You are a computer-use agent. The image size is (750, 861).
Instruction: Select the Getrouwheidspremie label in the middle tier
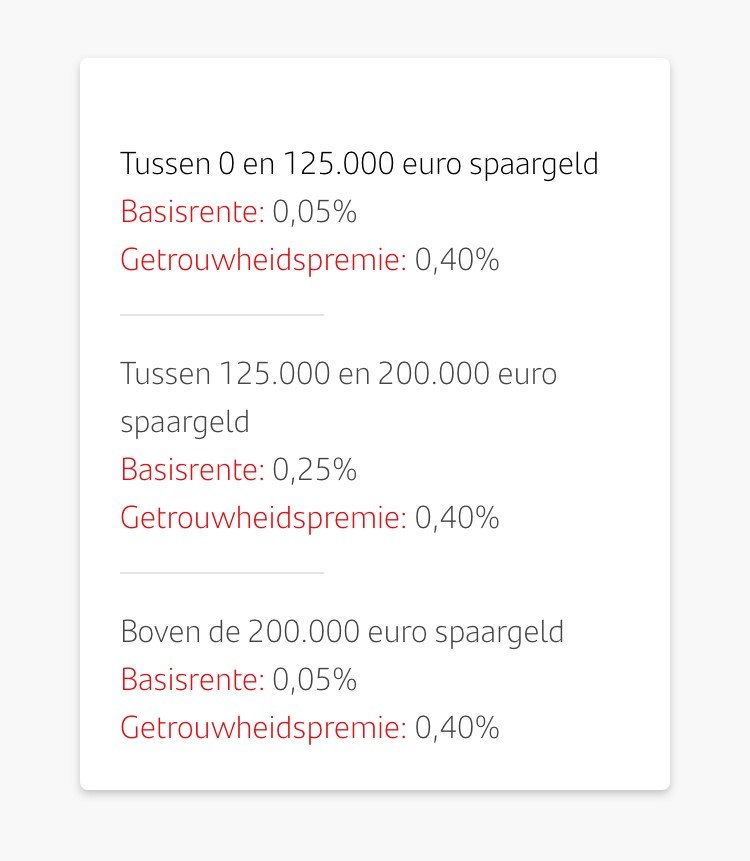pyautogui.click(x=264, y=518)
